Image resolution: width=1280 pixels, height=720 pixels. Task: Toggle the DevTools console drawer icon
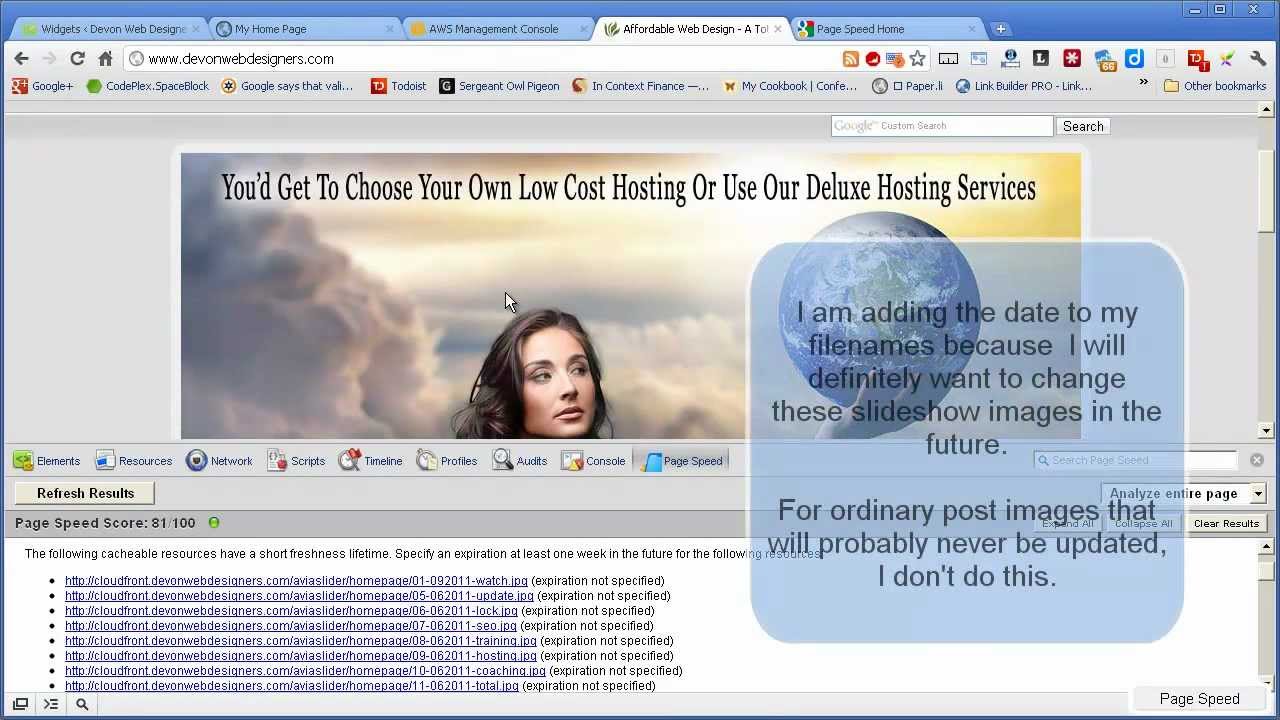pyautogui.click(x=51, y=704)
